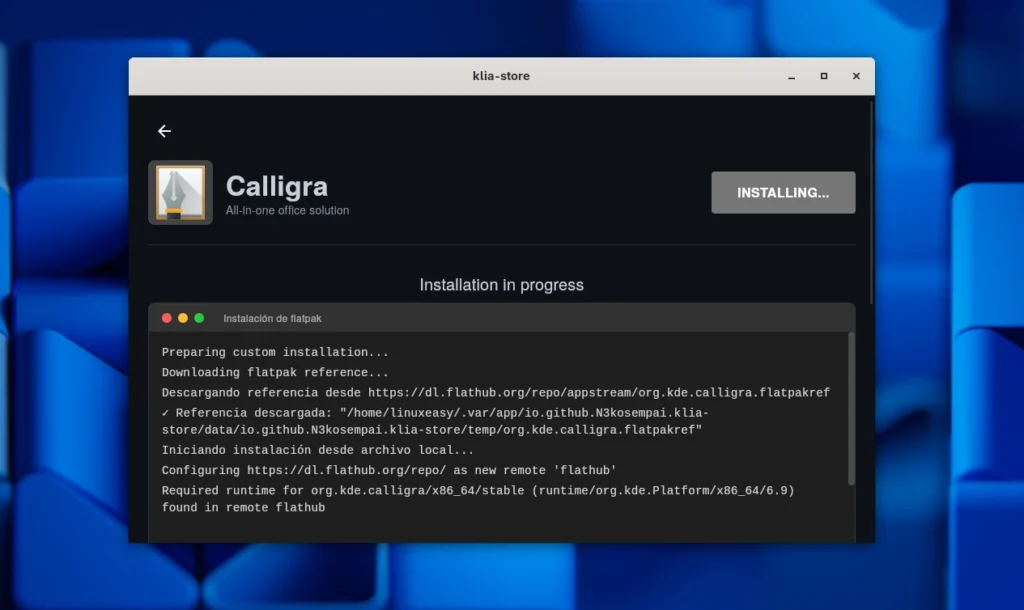This screenshot has height=610, width=1024.
Task: Click the 'Instalación de flatpak' terminal title
Action: pyautogui.click(x=272, y=319)
